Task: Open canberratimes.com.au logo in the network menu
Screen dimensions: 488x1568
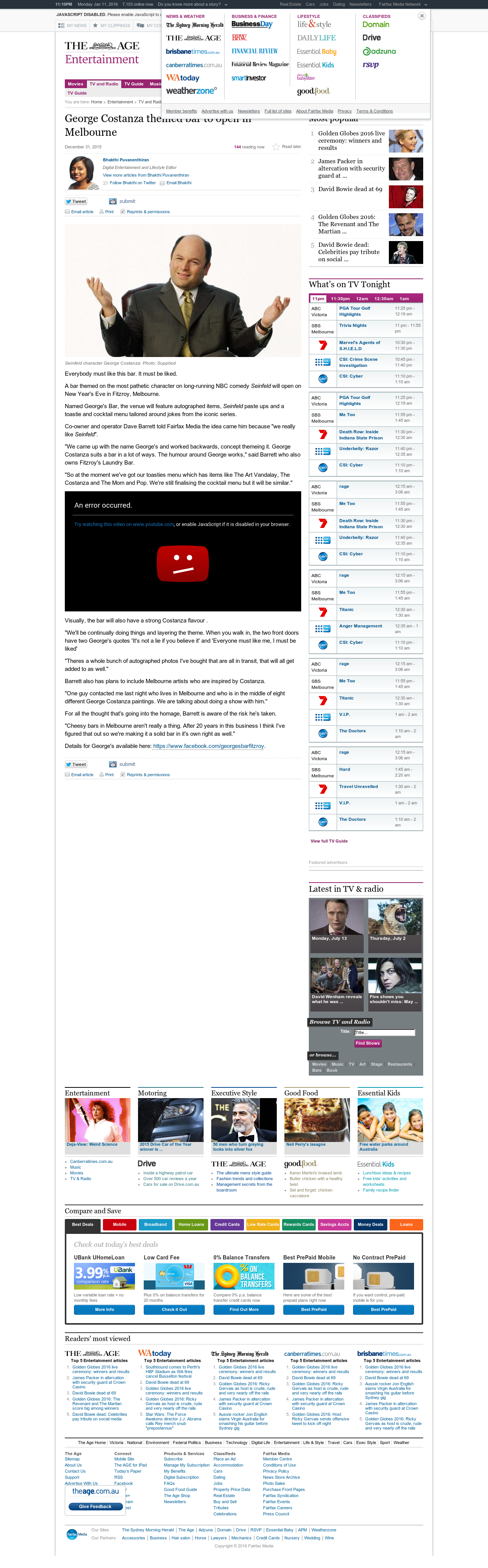Action: pyautogui.click(x=194, y=65)
